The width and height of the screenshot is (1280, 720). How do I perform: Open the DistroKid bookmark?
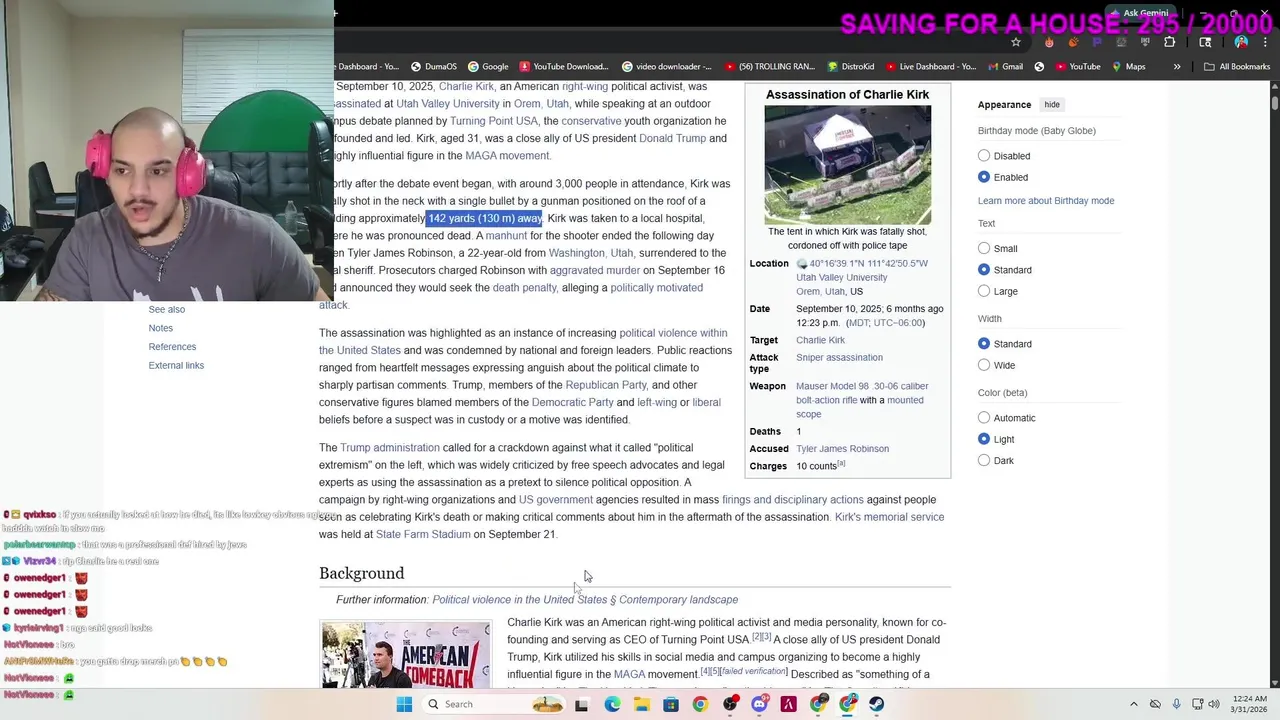[850, 67]
